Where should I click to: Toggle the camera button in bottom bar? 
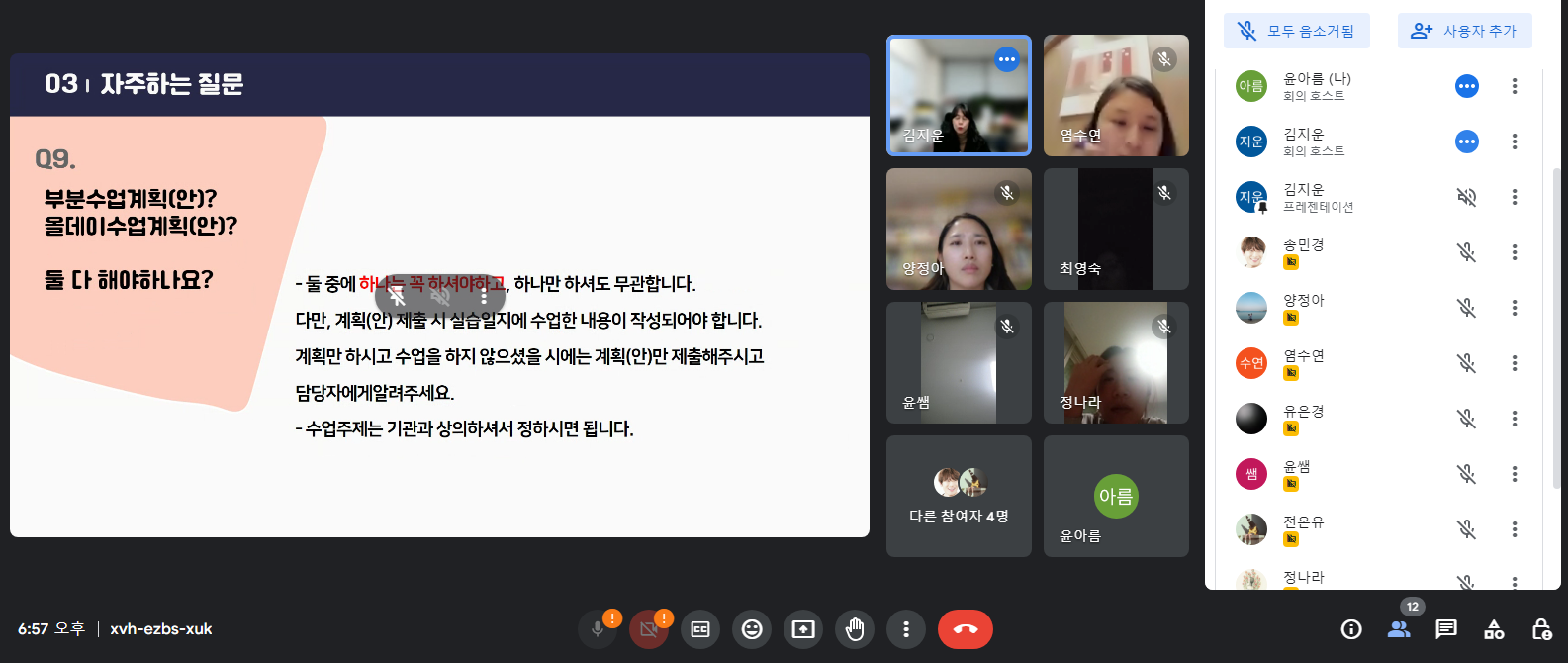649,629
